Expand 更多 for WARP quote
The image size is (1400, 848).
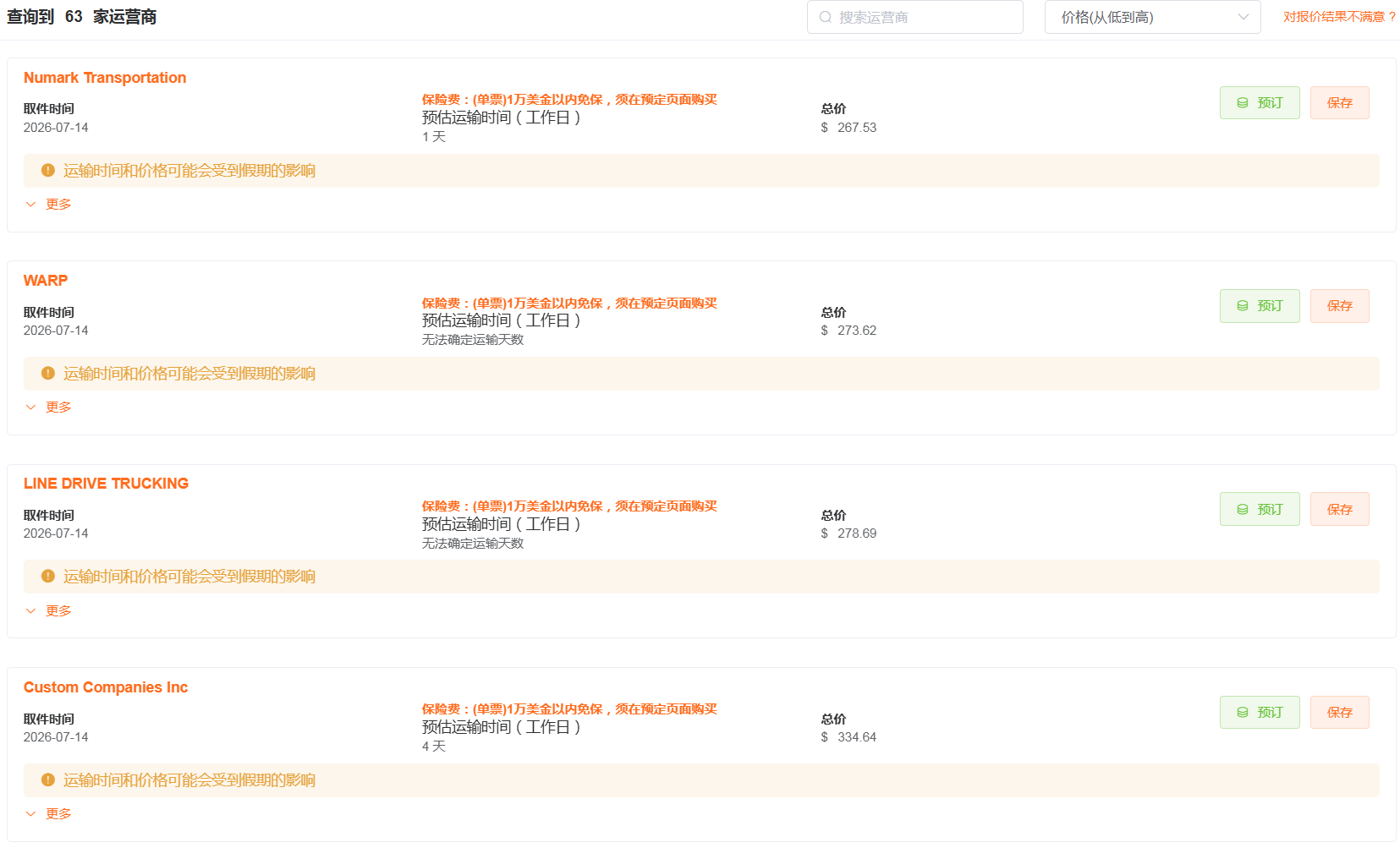pyautogui.click(x=48, y=407)
